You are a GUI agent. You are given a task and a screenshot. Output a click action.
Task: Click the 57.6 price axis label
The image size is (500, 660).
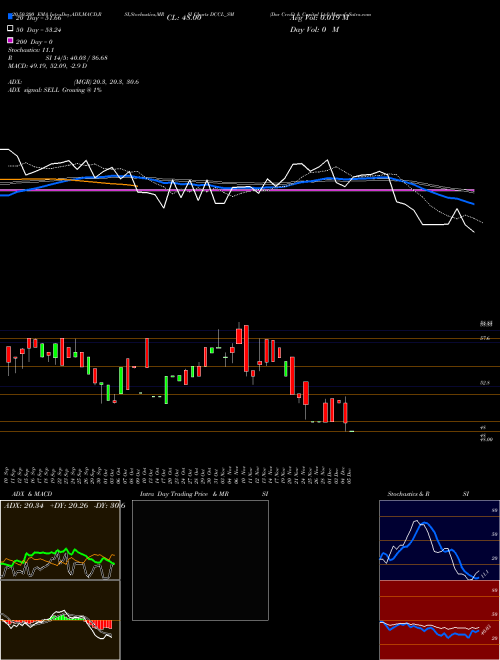pos(485,338)
